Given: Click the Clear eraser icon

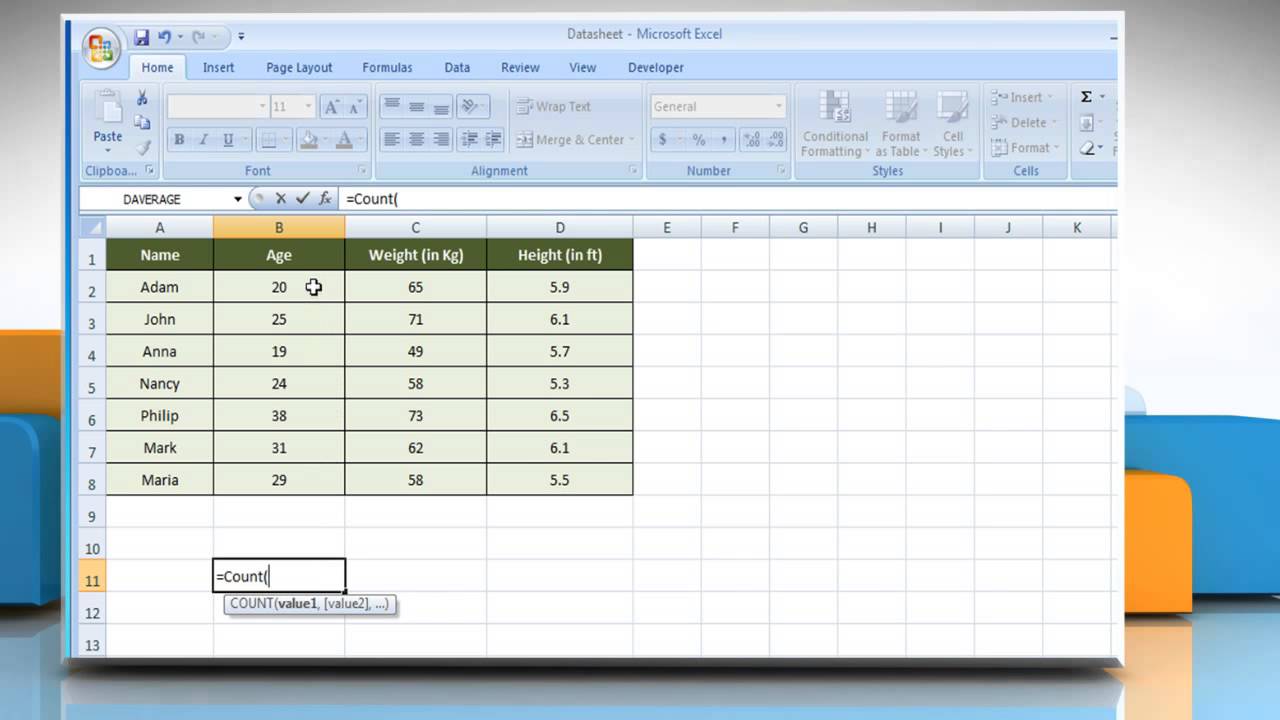Looking at the screenshot, I should tap(1087, 148).
